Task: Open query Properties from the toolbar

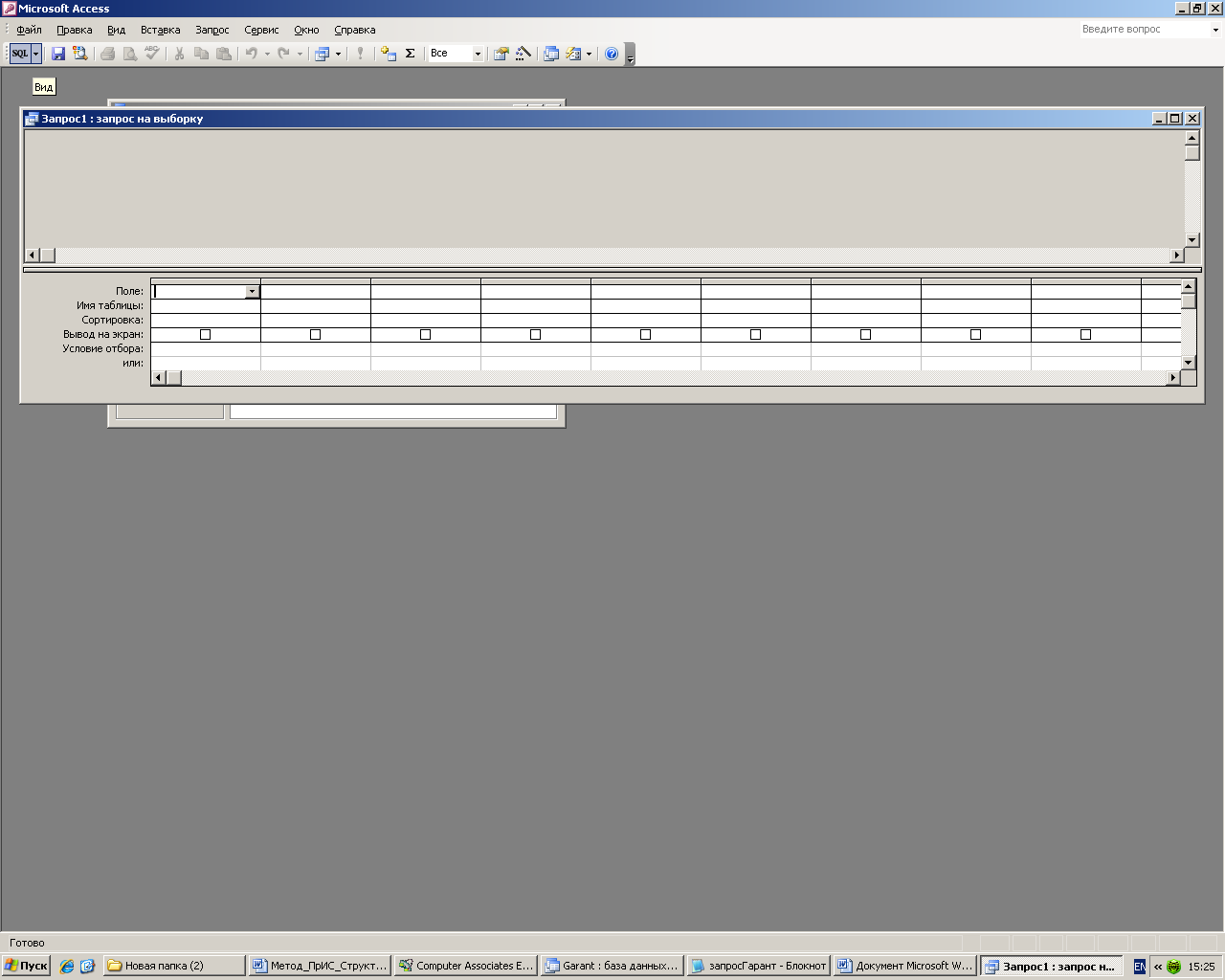Action: click(501, 54)
